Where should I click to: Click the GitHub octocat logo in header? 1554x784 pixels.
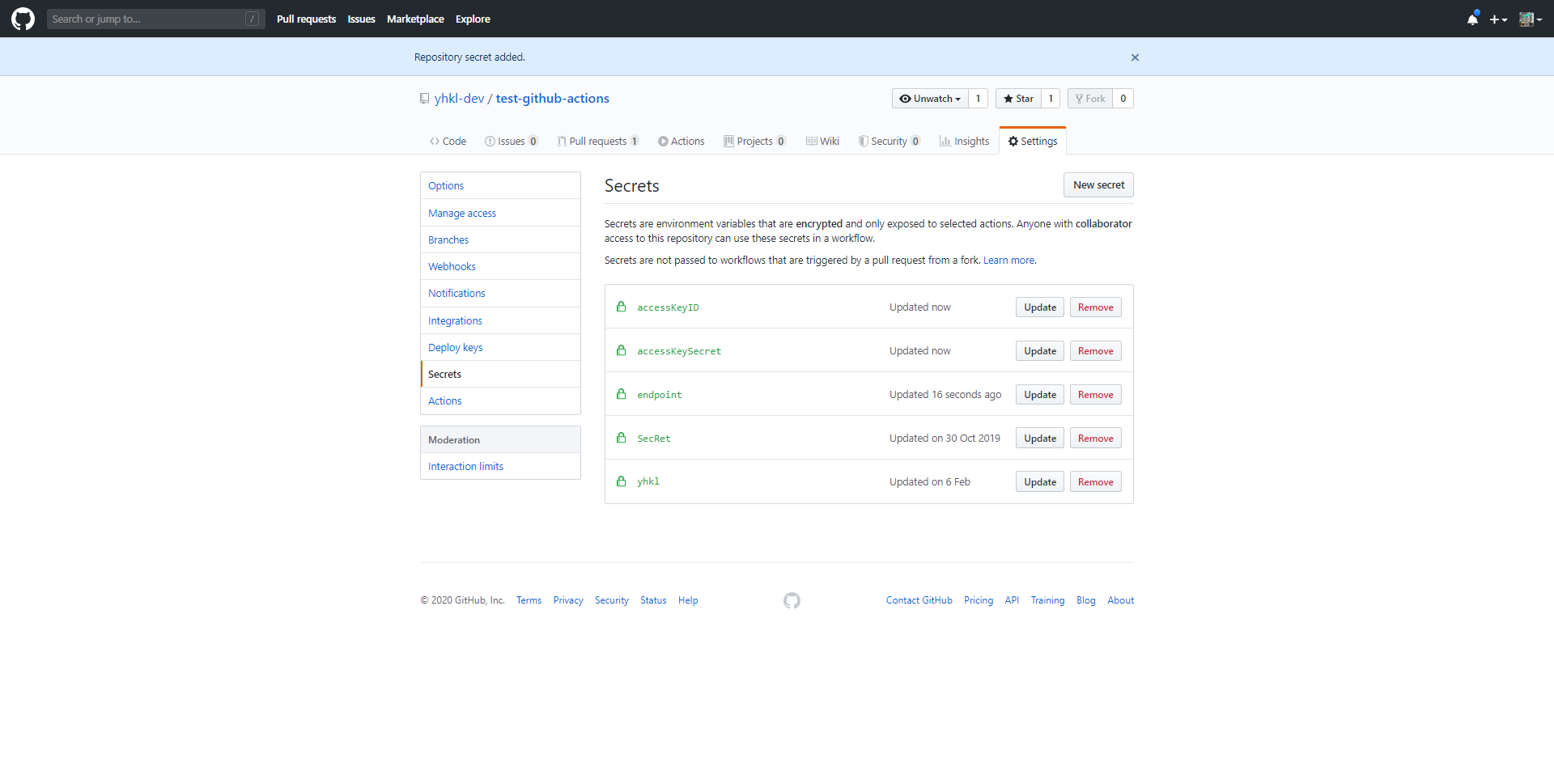click(x=23, y=19)
